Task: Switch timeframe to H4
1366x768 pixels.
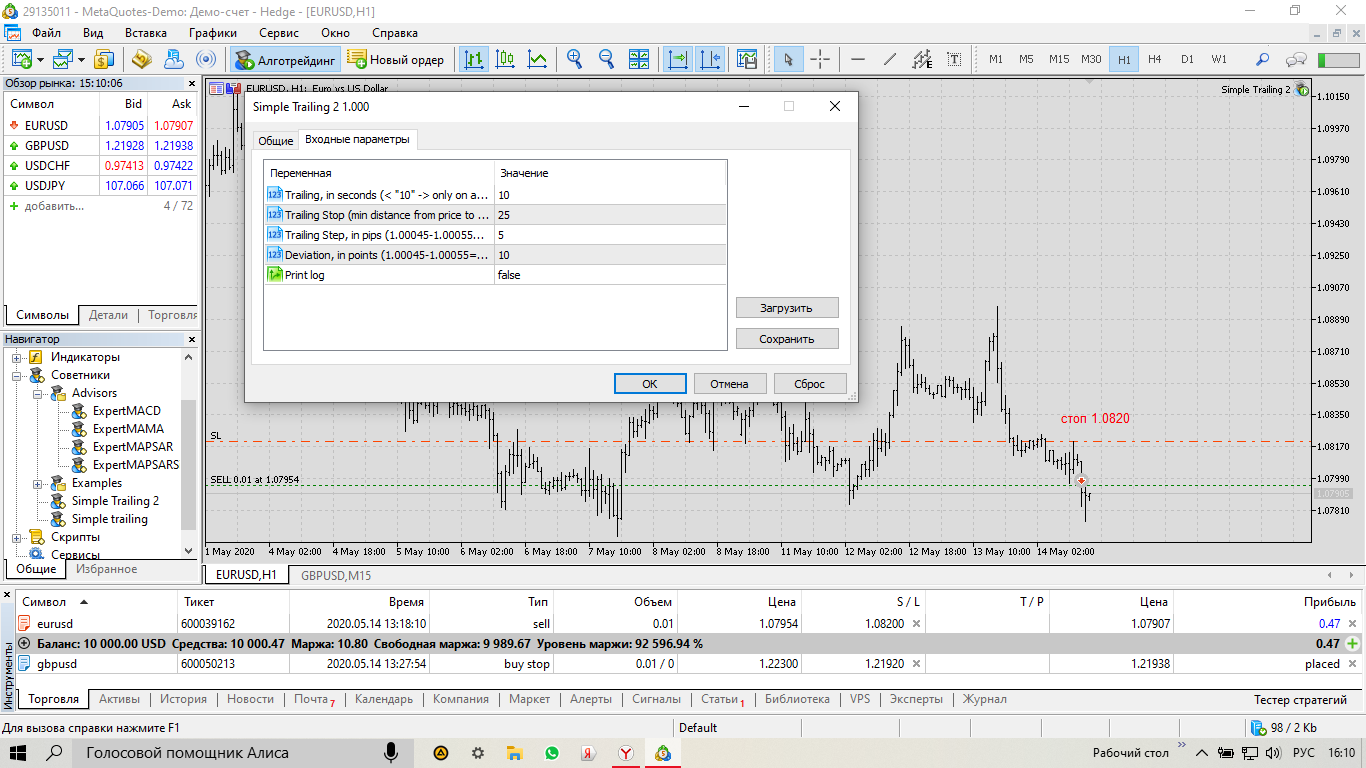Action: tap(1155, 59)
